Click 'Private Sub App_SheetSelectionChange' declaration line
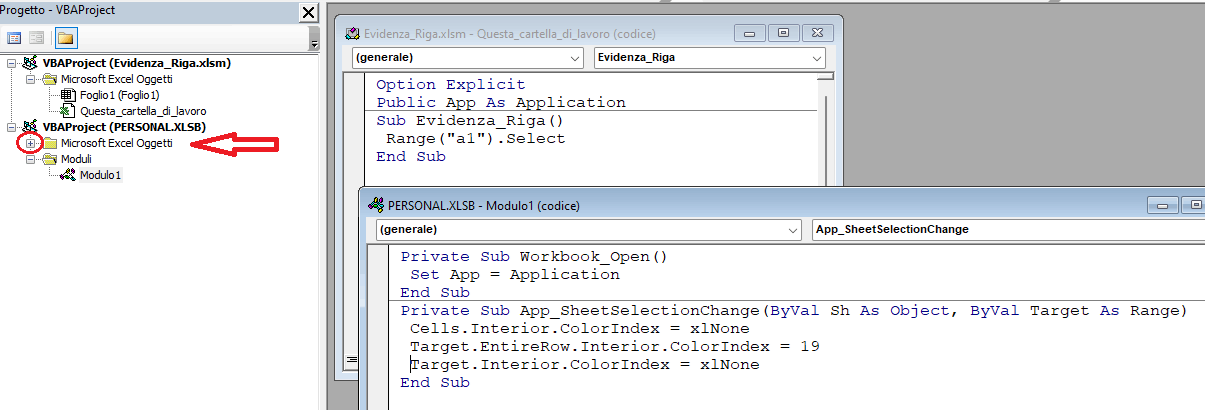The height and width of the screenshot is (410, 1205). point(793,311)
